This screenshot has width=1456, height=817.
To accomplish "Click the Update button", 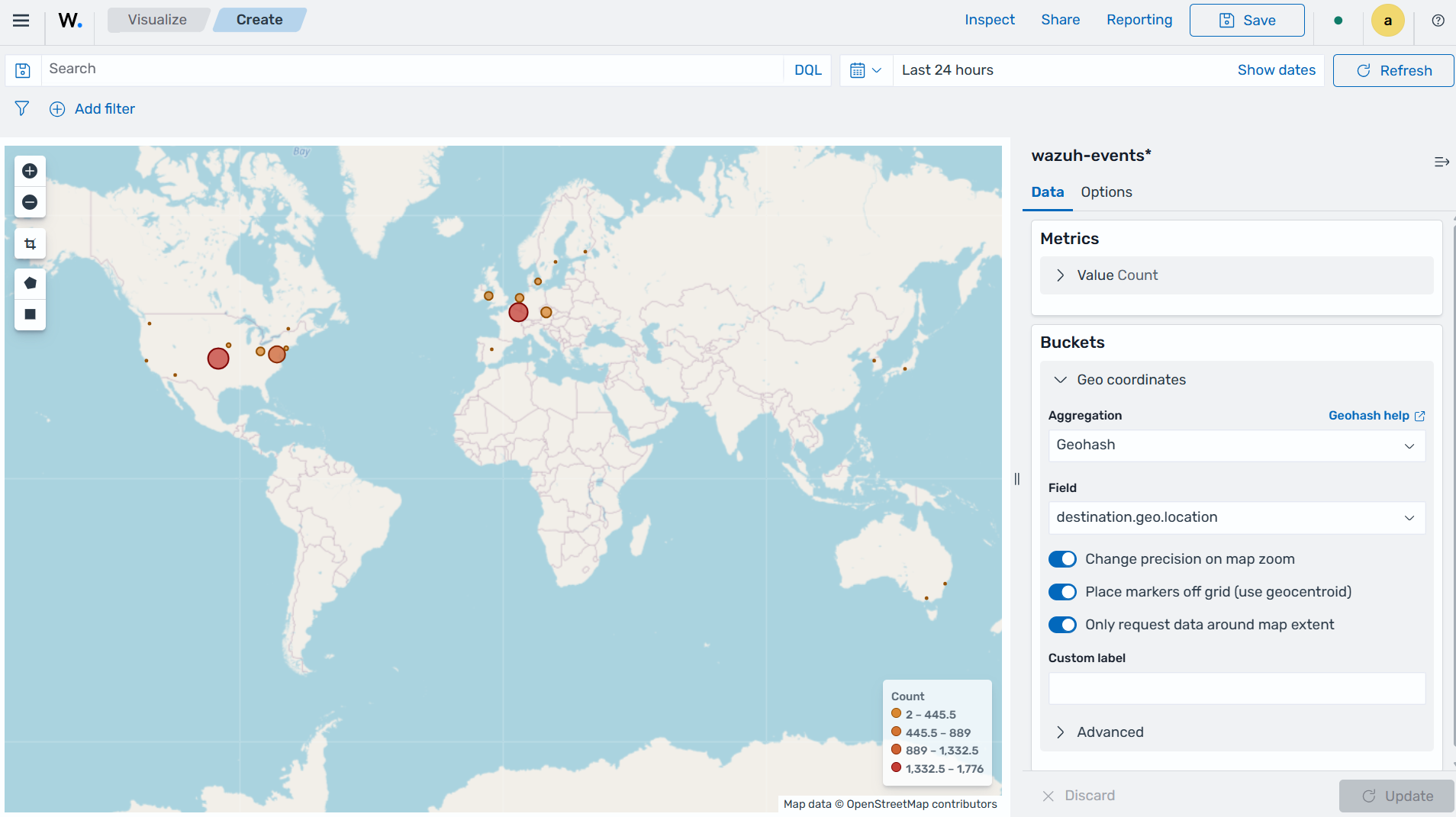I will tap(1396, 796).
